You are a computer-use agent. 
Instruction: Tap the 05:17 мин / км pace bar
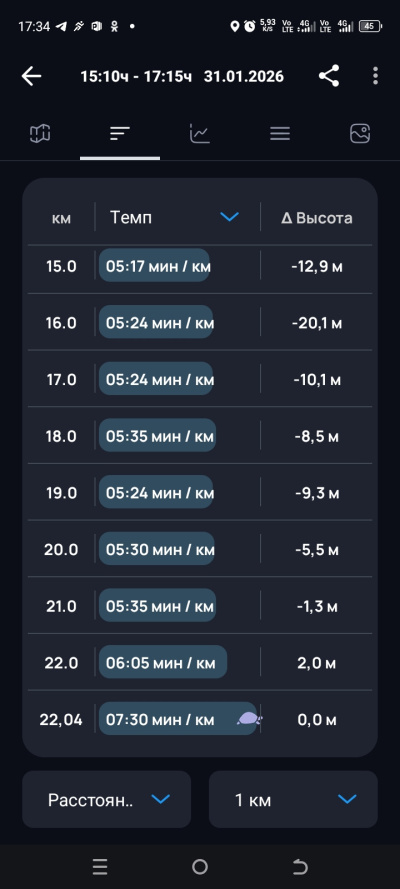coord(154,265)
